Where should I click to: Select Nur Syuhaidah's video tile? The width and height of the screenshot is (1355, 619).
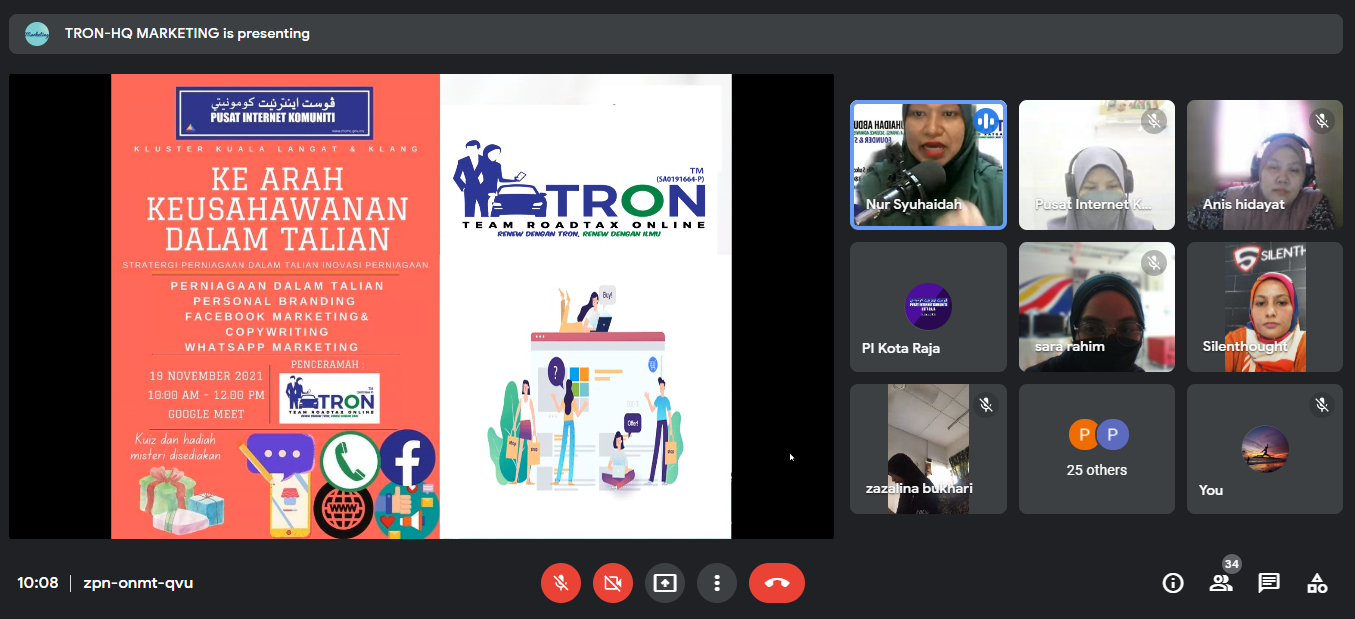tap(928, 165)
